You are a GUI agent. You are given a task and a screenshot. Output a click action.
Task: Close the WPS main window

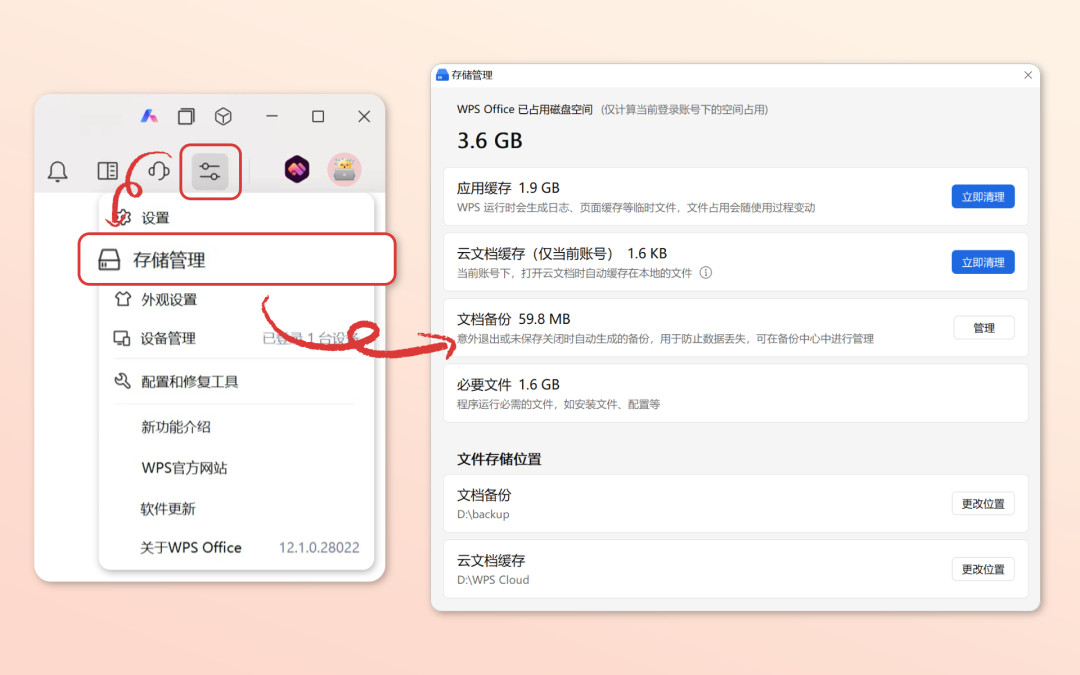click(364, 116)
